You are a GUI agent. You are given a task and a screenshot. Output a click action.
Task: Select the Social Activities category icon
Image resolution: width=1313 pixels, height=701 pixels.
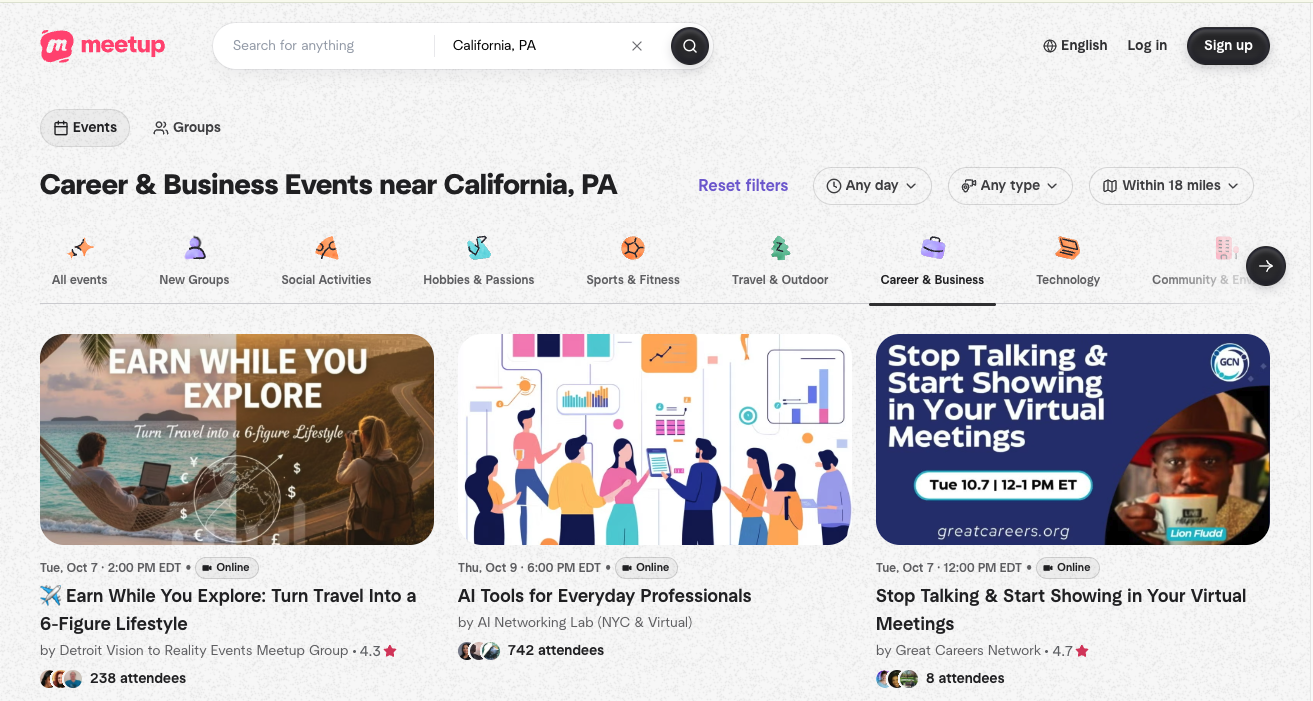tap(326, 247)
